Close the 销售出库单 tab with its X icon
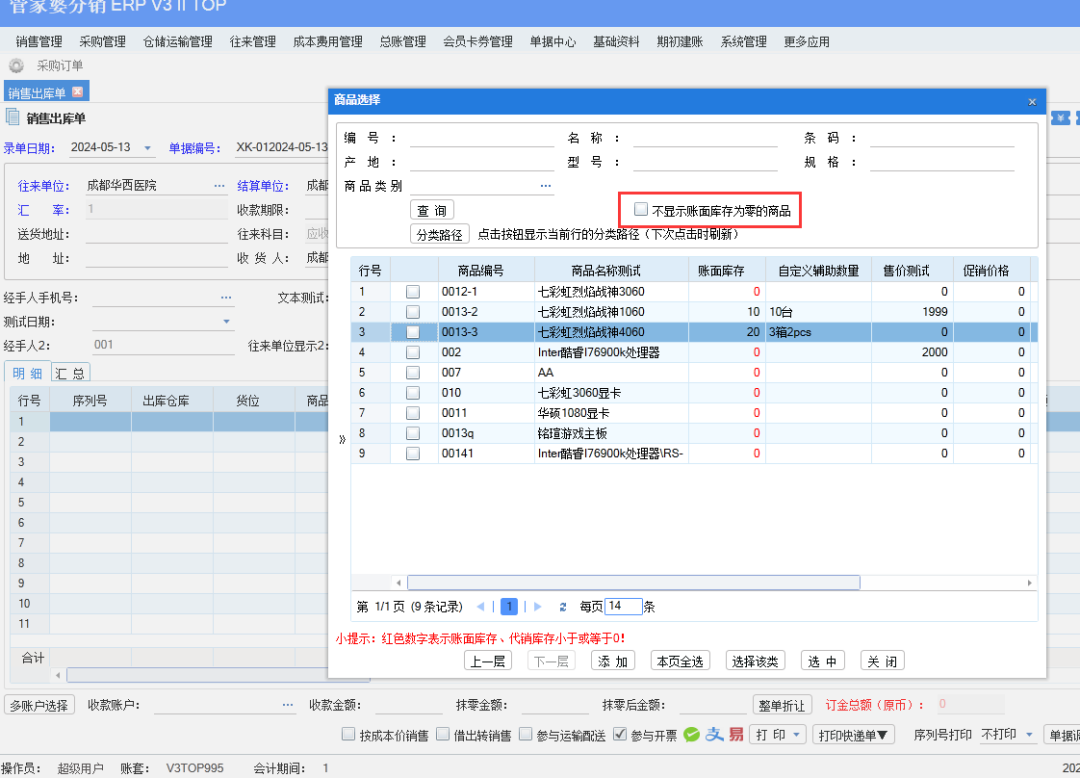 pos(78,92)
